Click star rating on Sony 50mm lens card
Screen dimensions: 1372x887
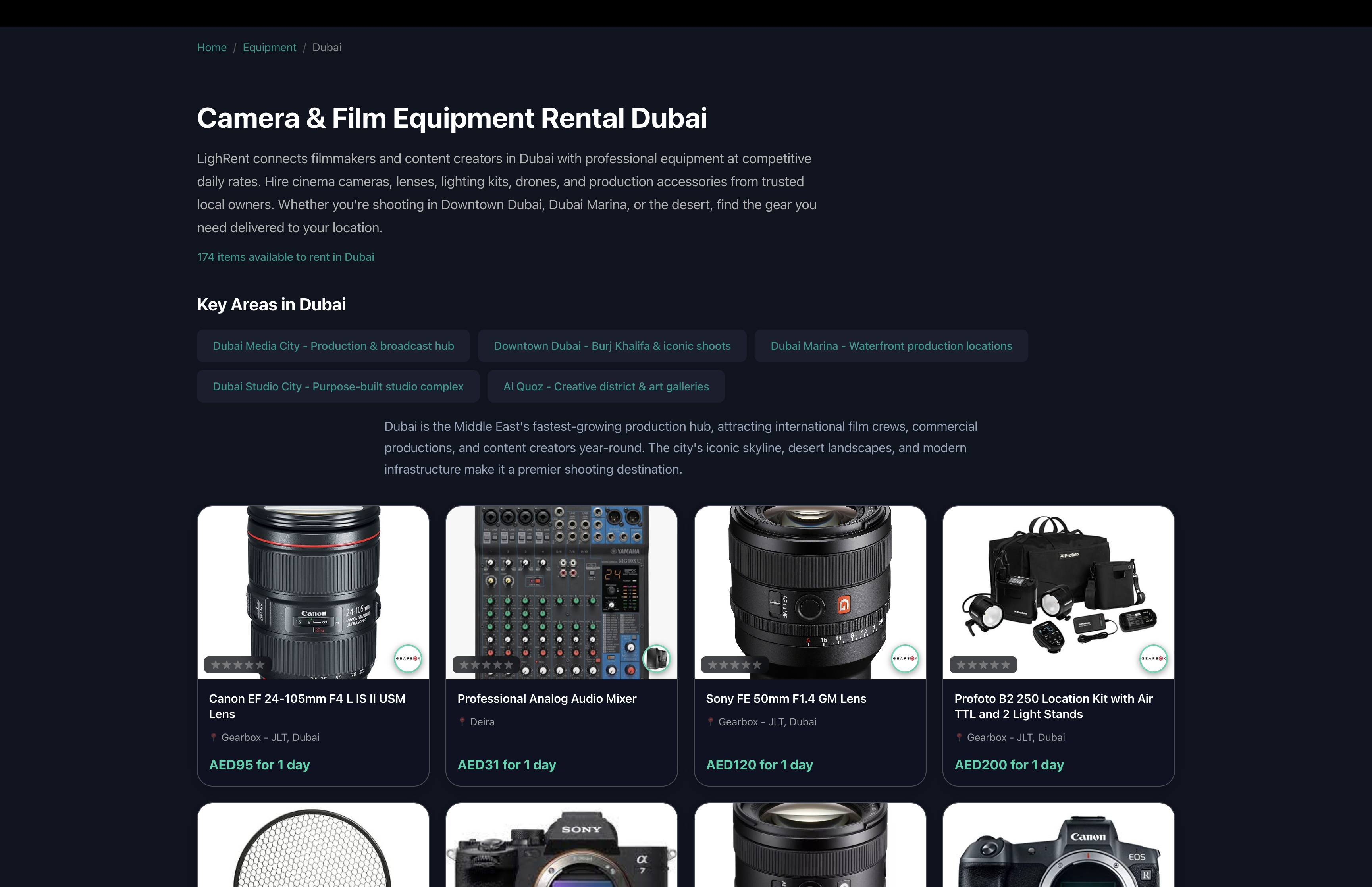(735, 665)
